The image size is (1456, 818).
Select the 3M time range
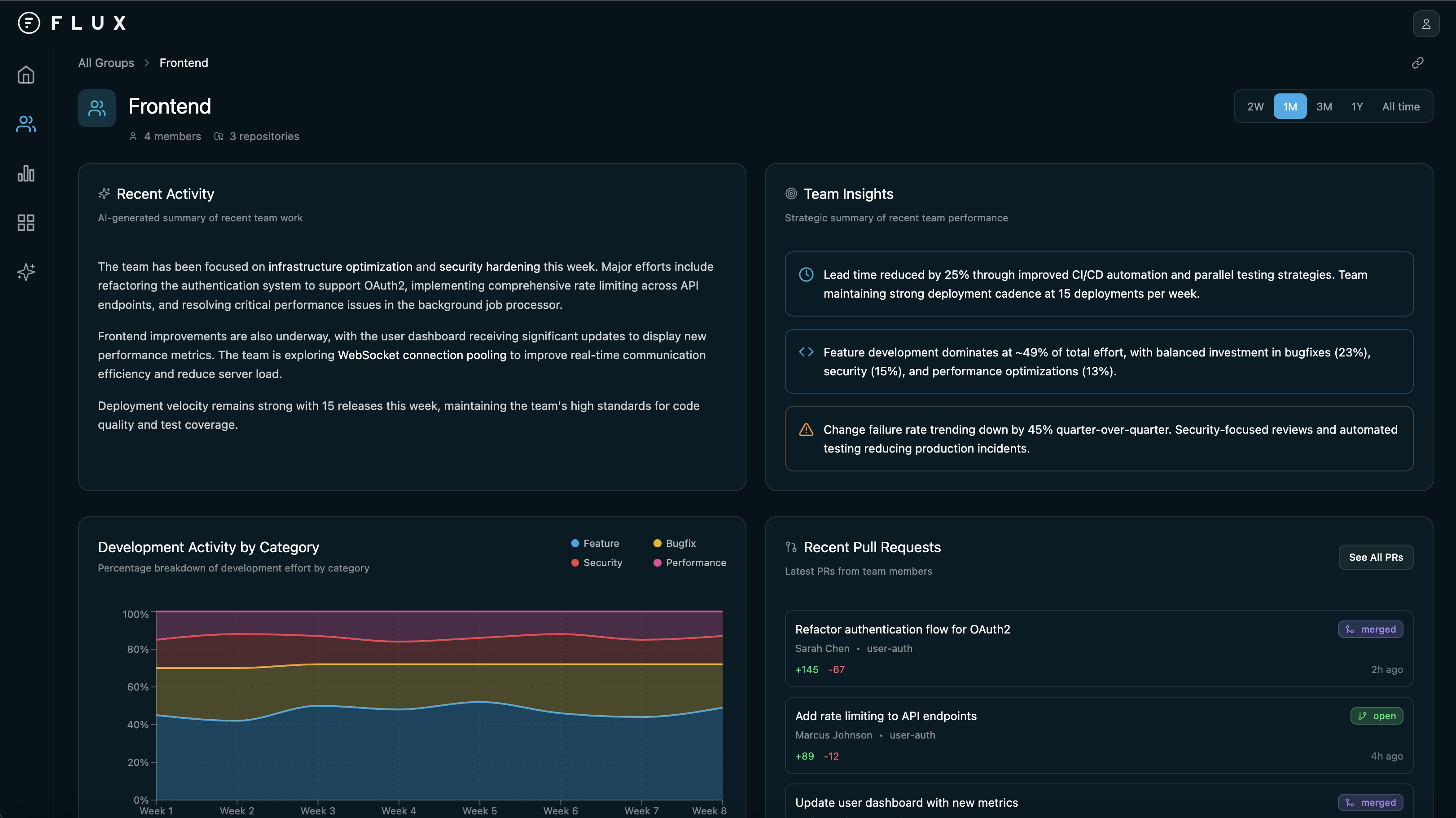point(1324,107)
